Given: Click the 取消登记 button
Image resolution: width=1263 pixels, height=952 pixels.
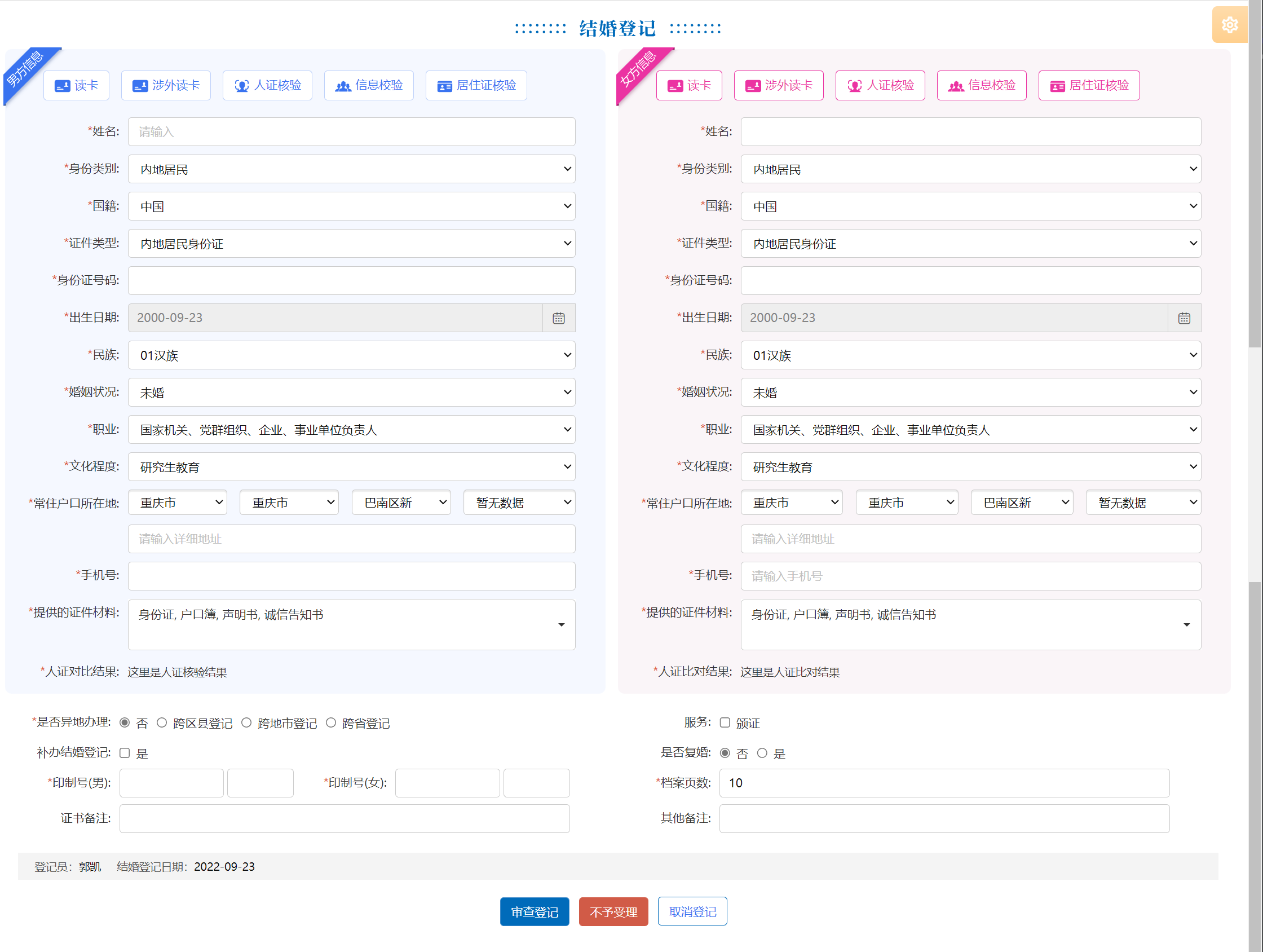Looking at the screenshot, I should (x=692, y=912).
